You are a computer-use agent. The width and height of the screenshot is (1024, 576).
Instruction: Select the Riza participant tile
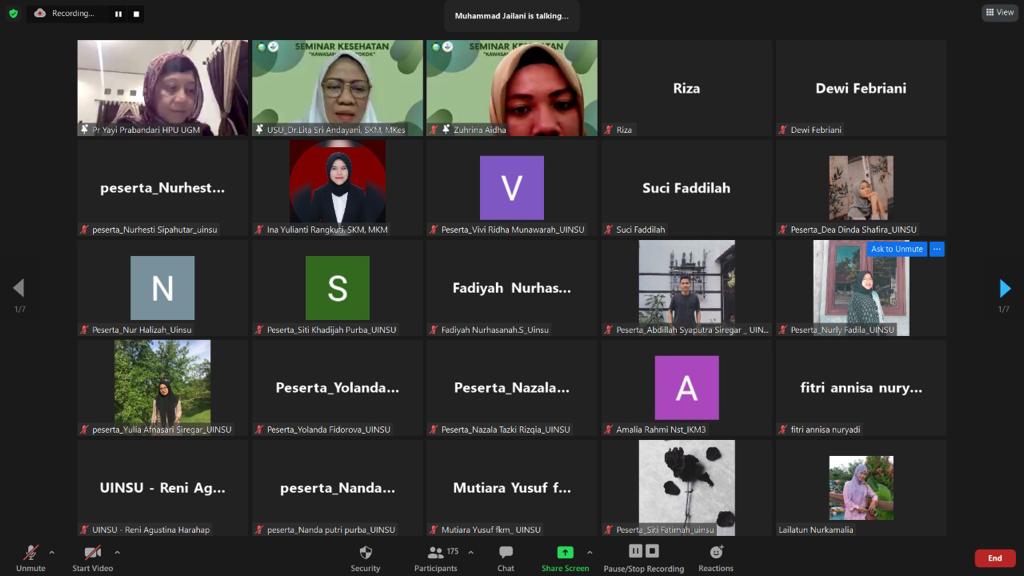(x=686, y=88)
